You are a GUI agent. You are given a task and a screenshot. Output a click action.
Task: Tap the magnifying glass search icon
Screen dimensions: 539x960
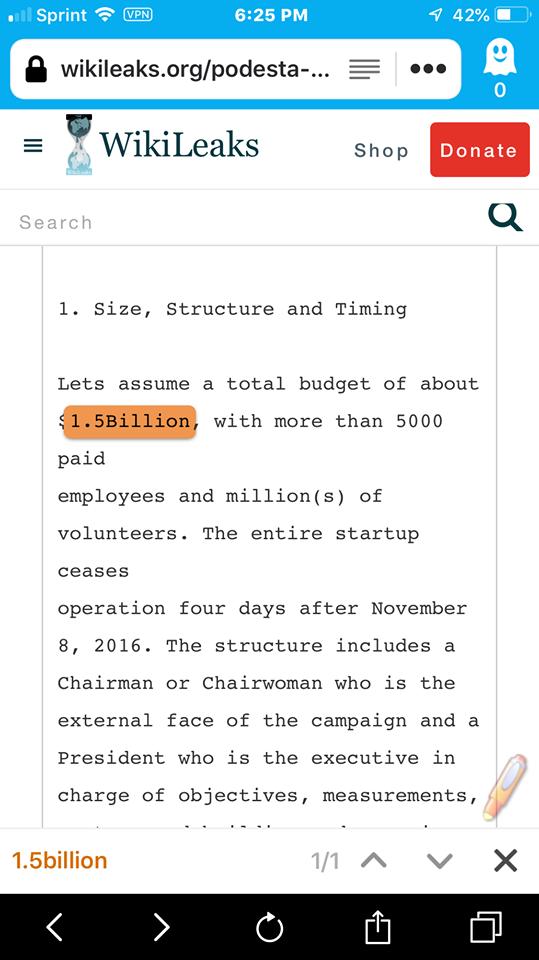click(x=505, y=217)
